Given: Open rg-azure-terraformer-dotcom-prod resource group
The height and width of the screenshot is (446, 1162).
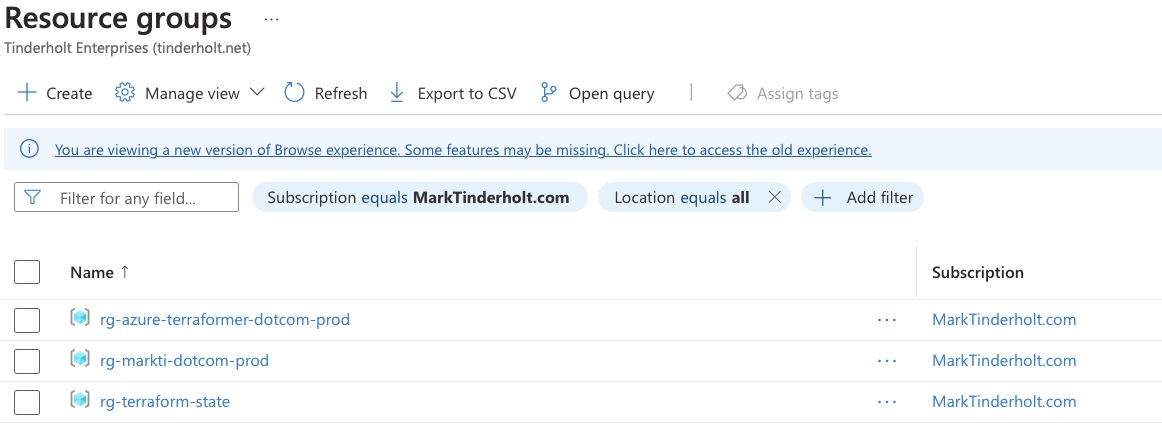Looking at the screenshot, I should [x=225, y=320].
